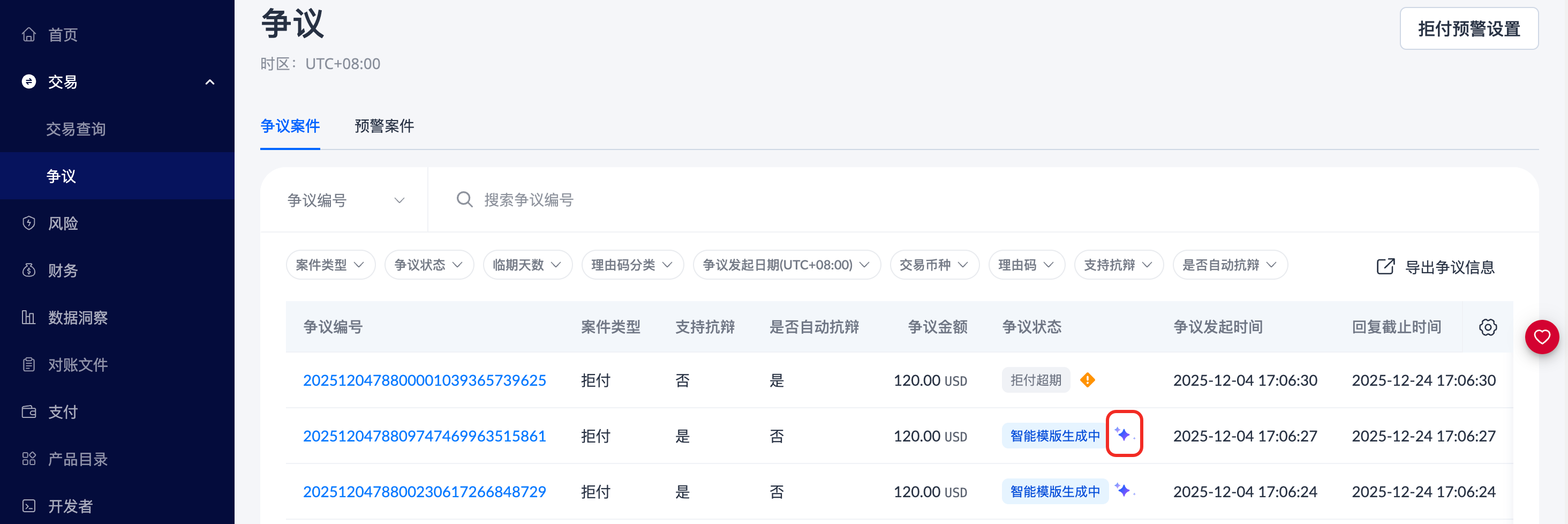Image resolution: width=1568 pixels, height=524 pixels.
Task: Click the orange warning icon beside 拒付超期
Action: point(1089,379)
